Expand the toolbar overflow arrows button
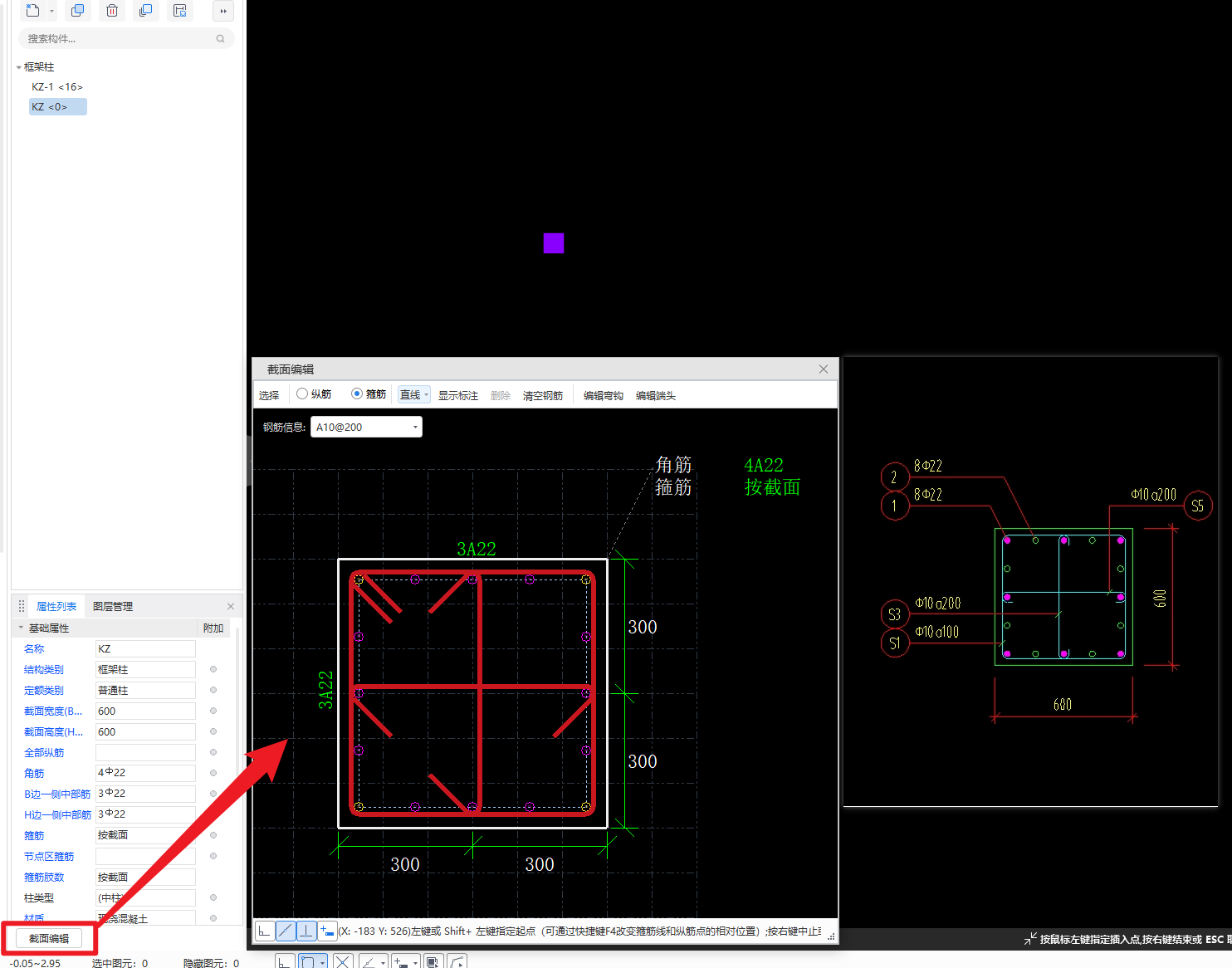Image resolution: width=1232 pixels, height=968 pixels. [223, 11]
